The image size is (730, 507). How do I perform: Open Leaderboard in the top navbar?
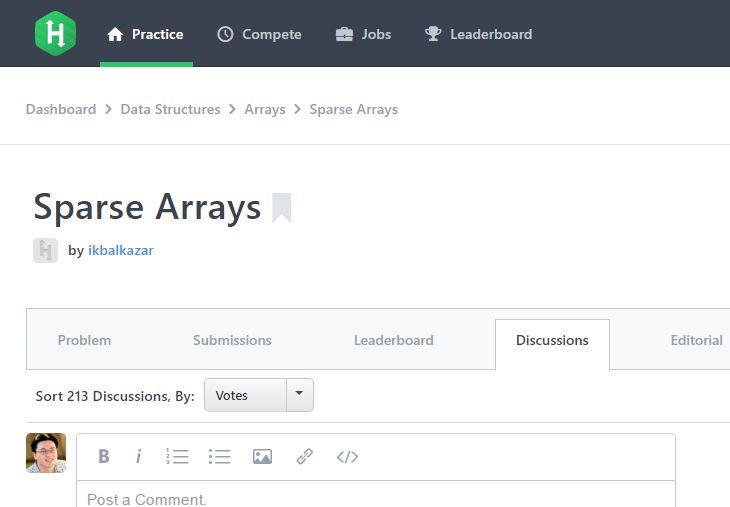[x=478, y=34]
